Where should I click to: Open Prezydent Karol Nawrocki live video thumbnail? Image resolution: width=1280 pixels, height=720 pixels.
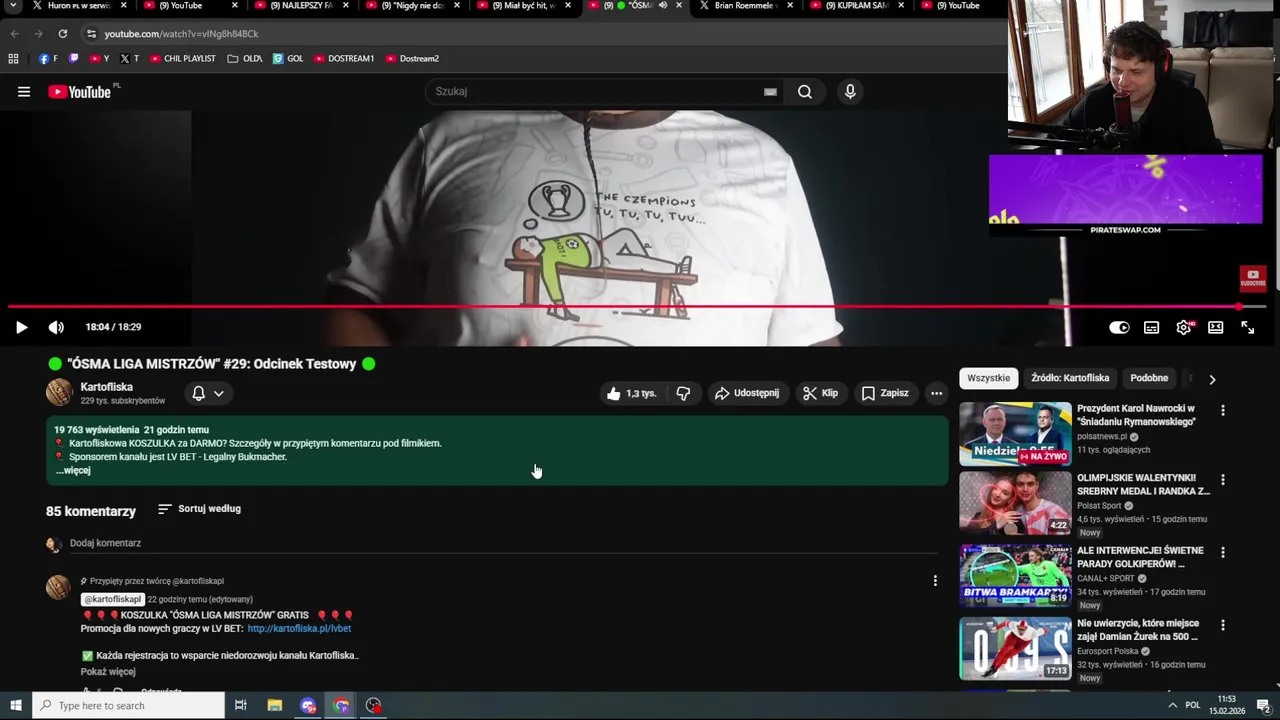(x=1015, y=434)
